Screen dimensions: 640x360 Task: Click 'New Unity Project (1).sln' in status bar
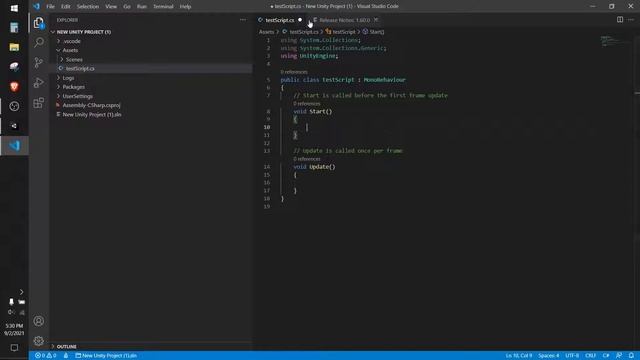(106, 356)
